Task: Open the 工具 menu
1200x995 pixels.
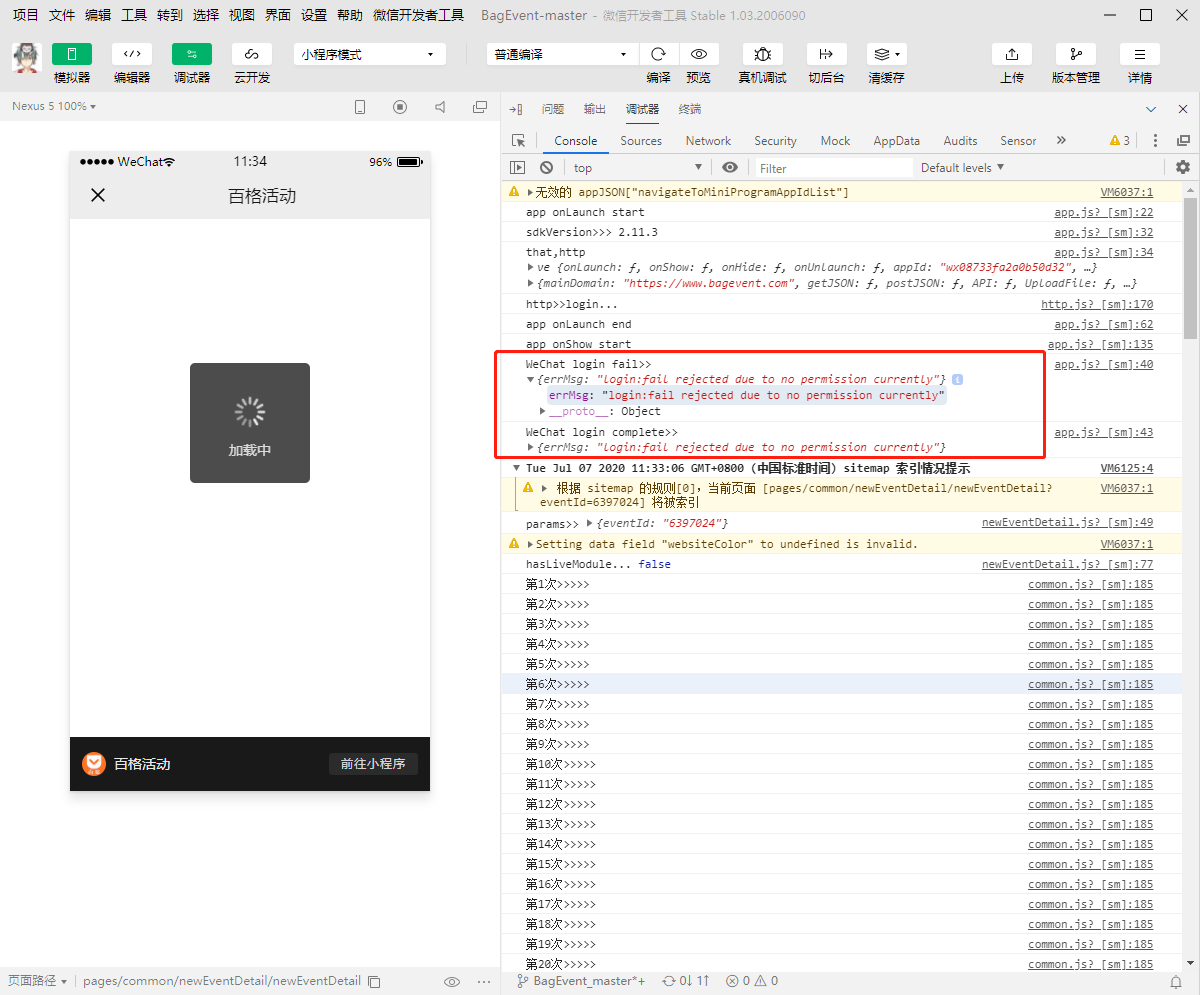Action: [x=134, y=15]
